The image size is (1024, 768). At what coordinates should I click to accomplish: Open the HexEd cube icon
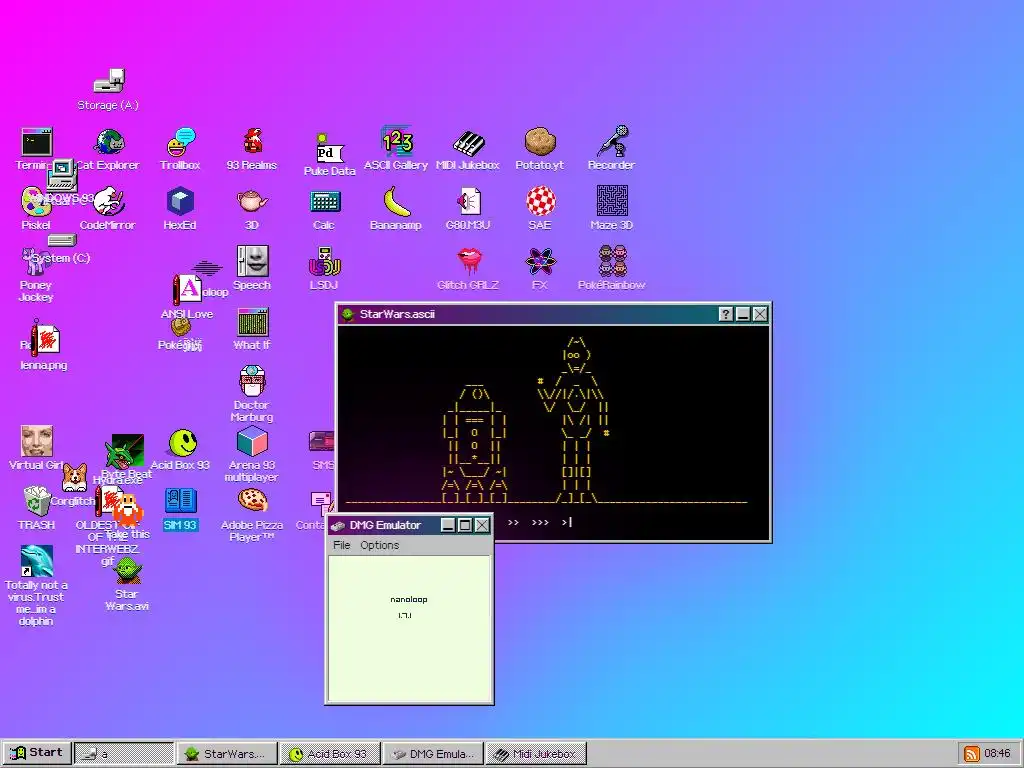(180, 202)
